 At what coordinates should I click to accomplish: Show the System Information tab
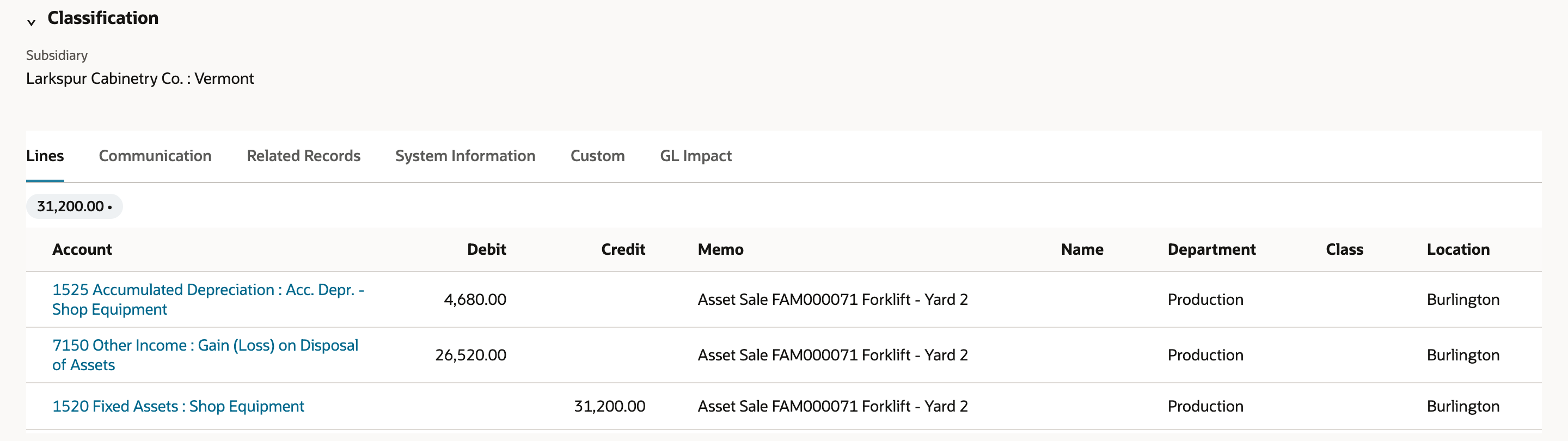[x=465, y=156]
